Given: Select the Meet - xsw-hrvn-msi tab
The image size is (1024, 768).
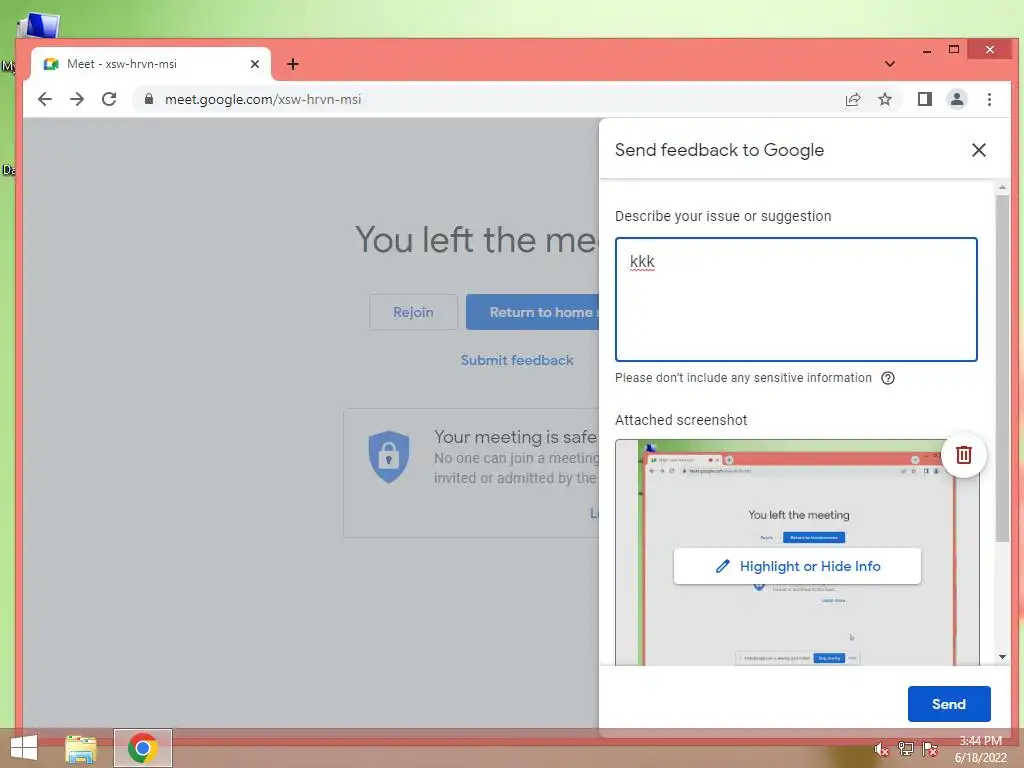Looking at the screenshot, I should (x=151, y=64).
